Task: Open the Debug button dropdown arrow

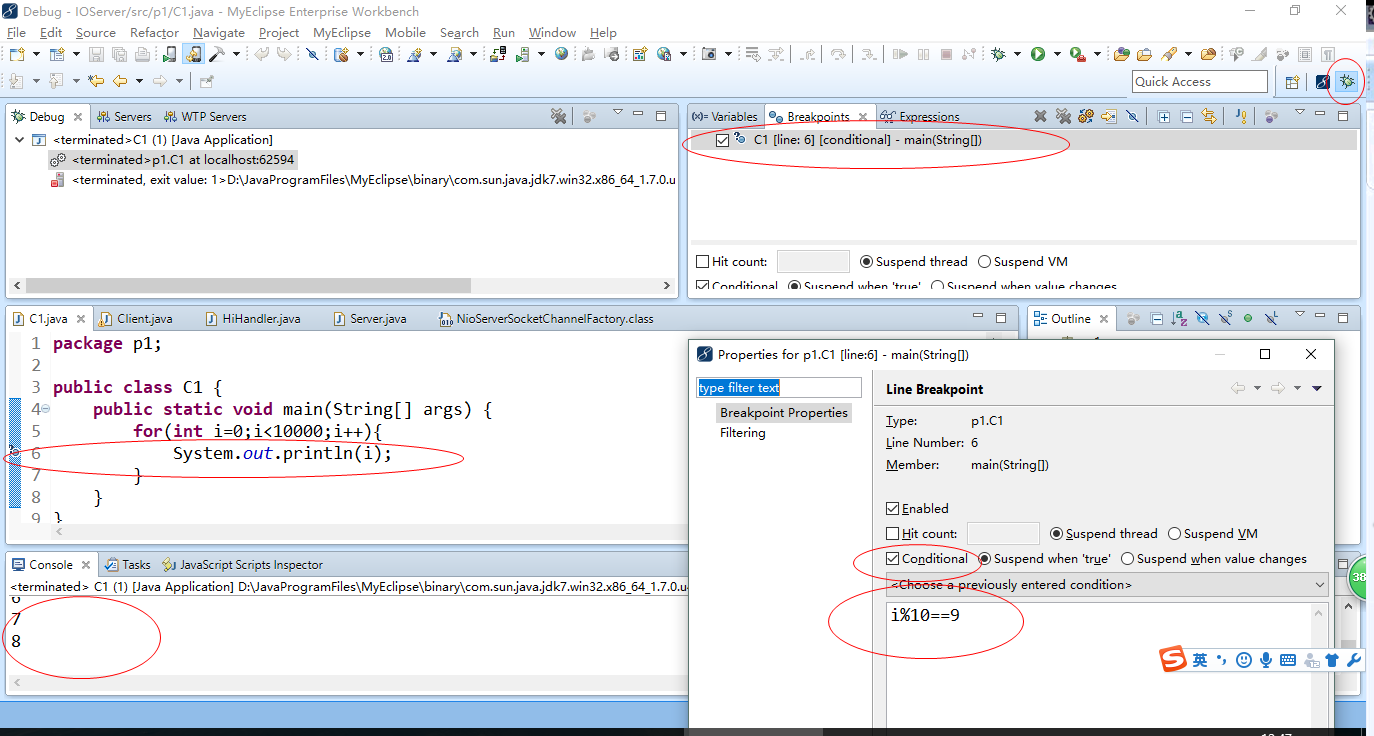Action: 1018,54
